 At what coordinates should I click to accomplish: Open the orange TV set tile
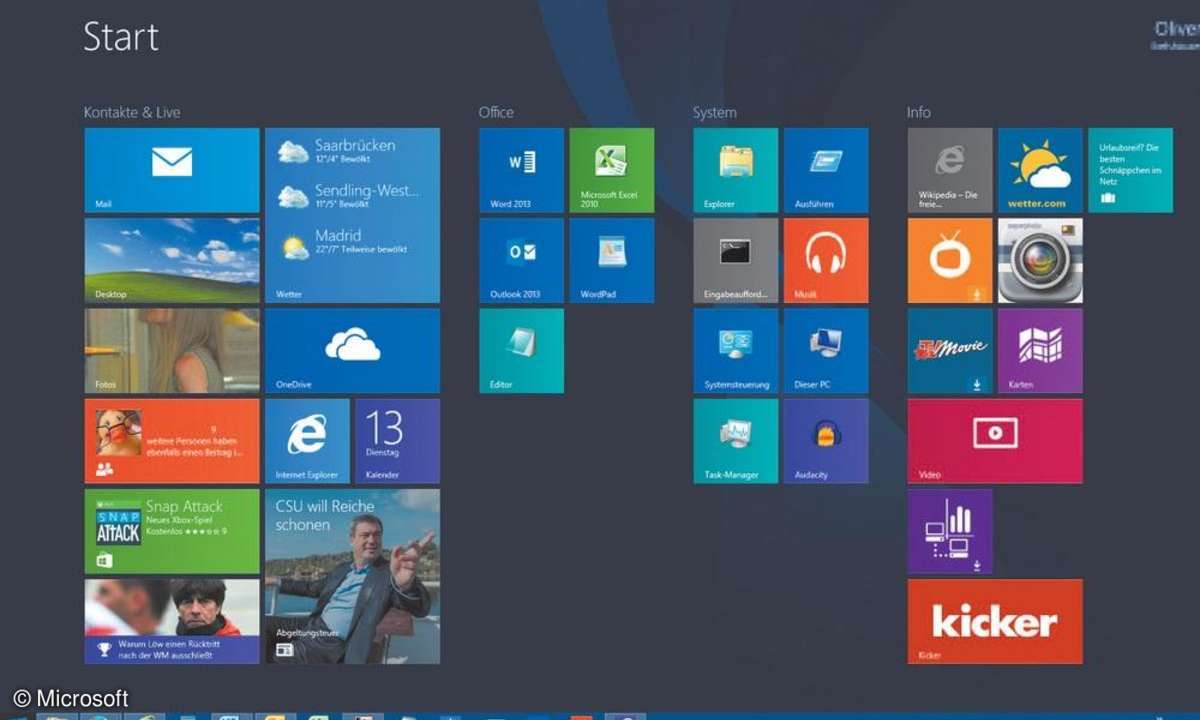click(x=950, y=260)
